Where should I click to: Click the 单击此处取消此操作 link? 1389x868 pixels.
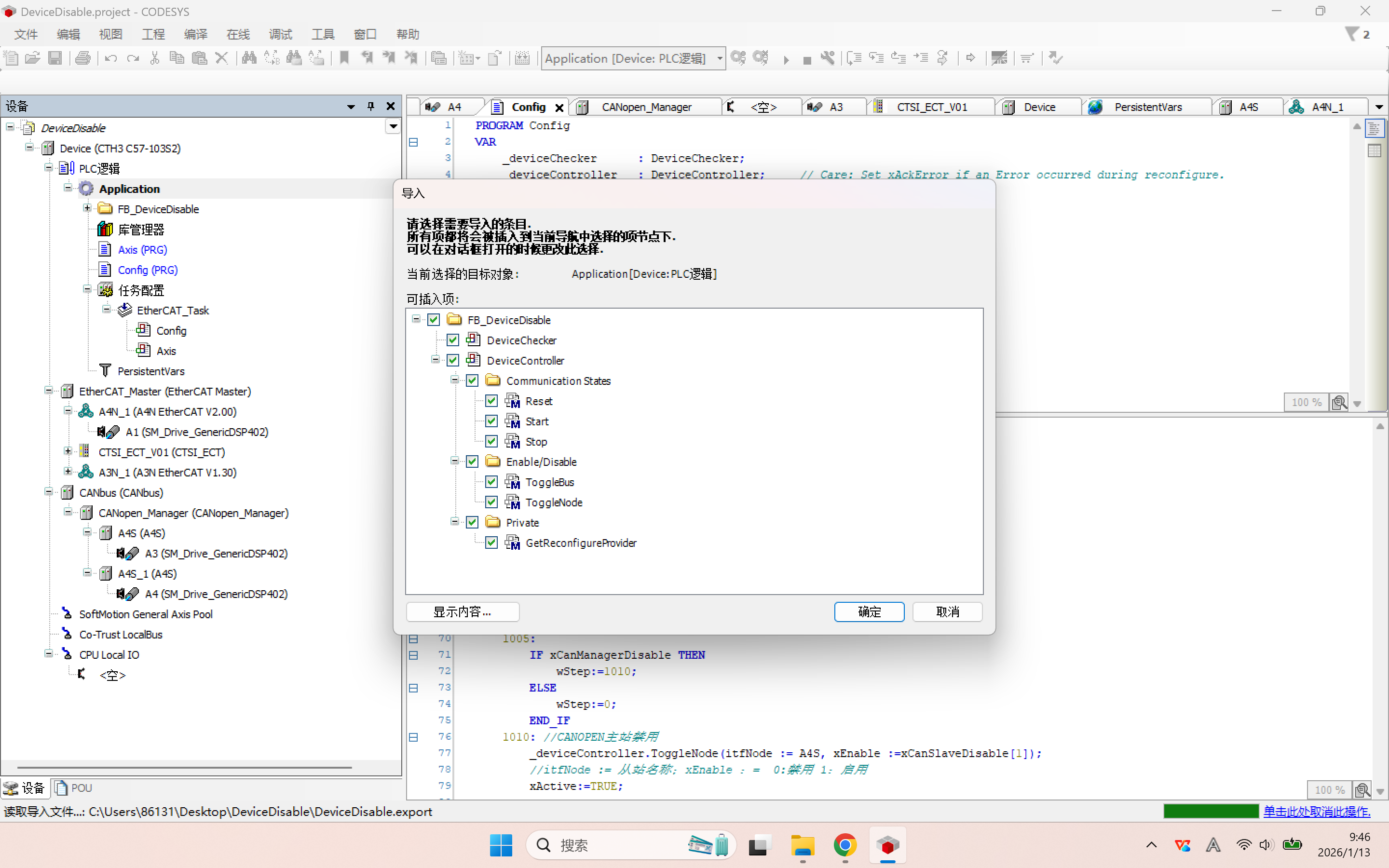[x=1317, y=812]
